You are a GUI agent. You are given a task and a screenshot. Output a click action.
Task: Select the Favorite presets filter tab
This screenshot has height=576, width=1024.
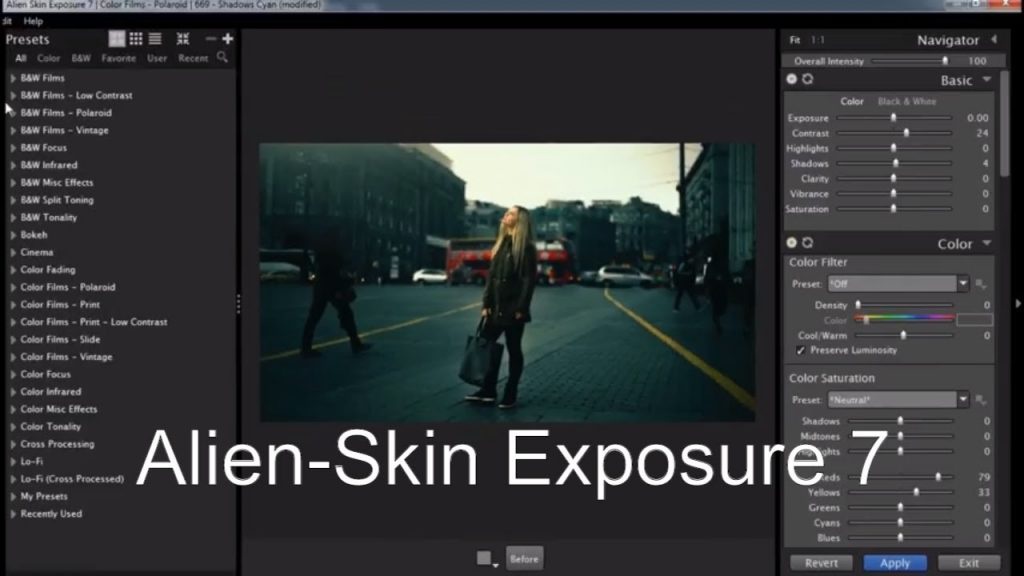pos(119,58)
